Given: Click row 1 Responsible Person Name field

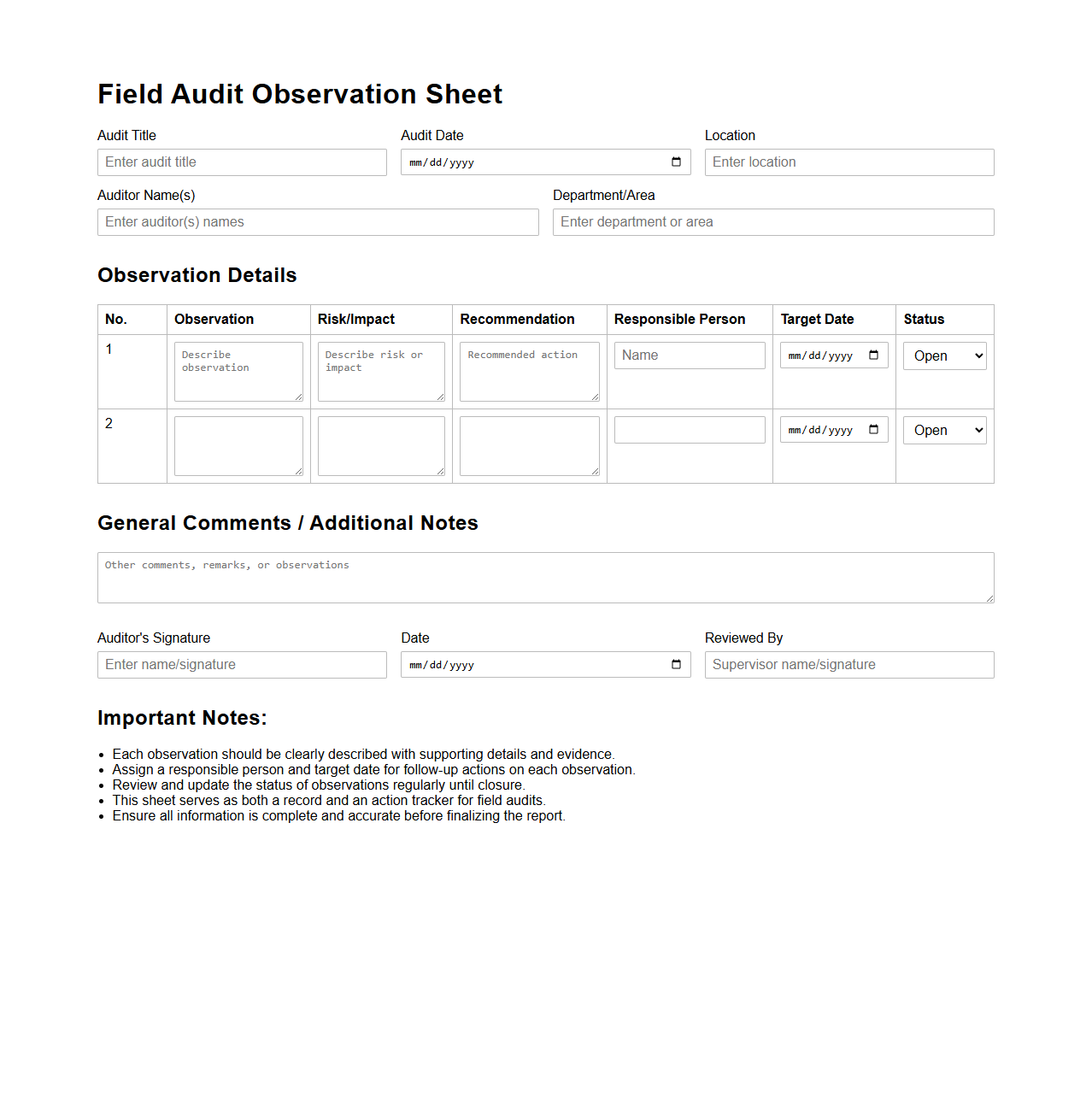Looking at the screenshot, I should click(689, 356).
